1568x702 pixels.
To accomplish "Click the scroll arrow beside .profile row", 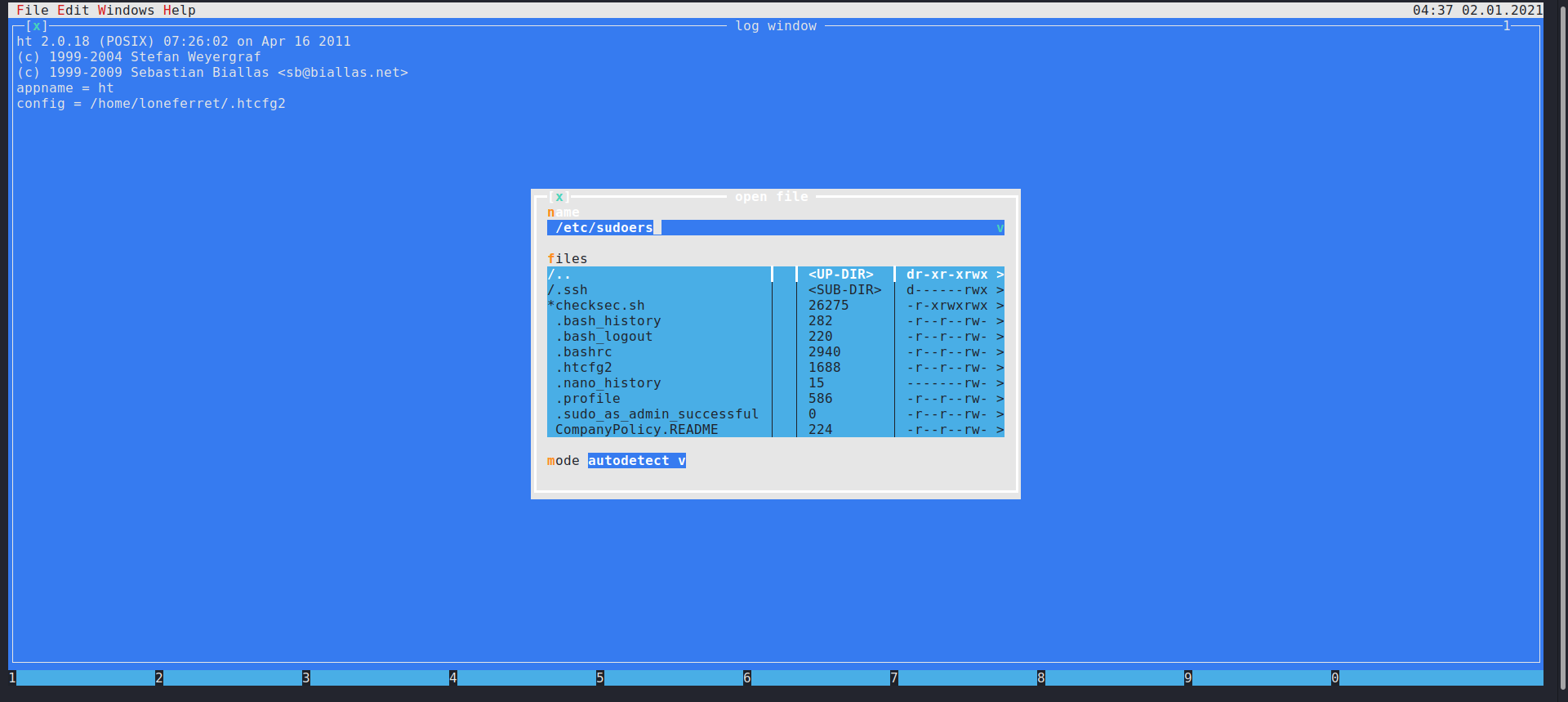I will click(x=1000, y=399).
